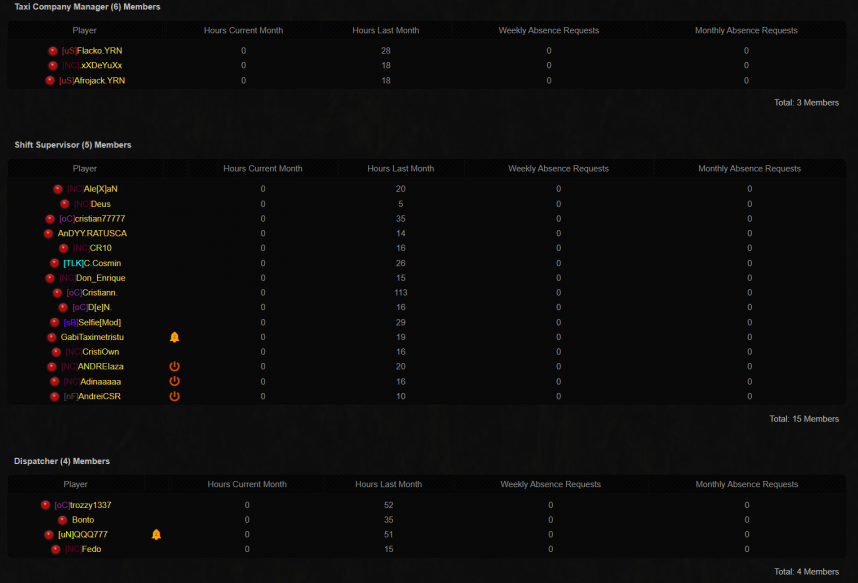Open the xXDeYuXx player link

click(x=101, y=65)
